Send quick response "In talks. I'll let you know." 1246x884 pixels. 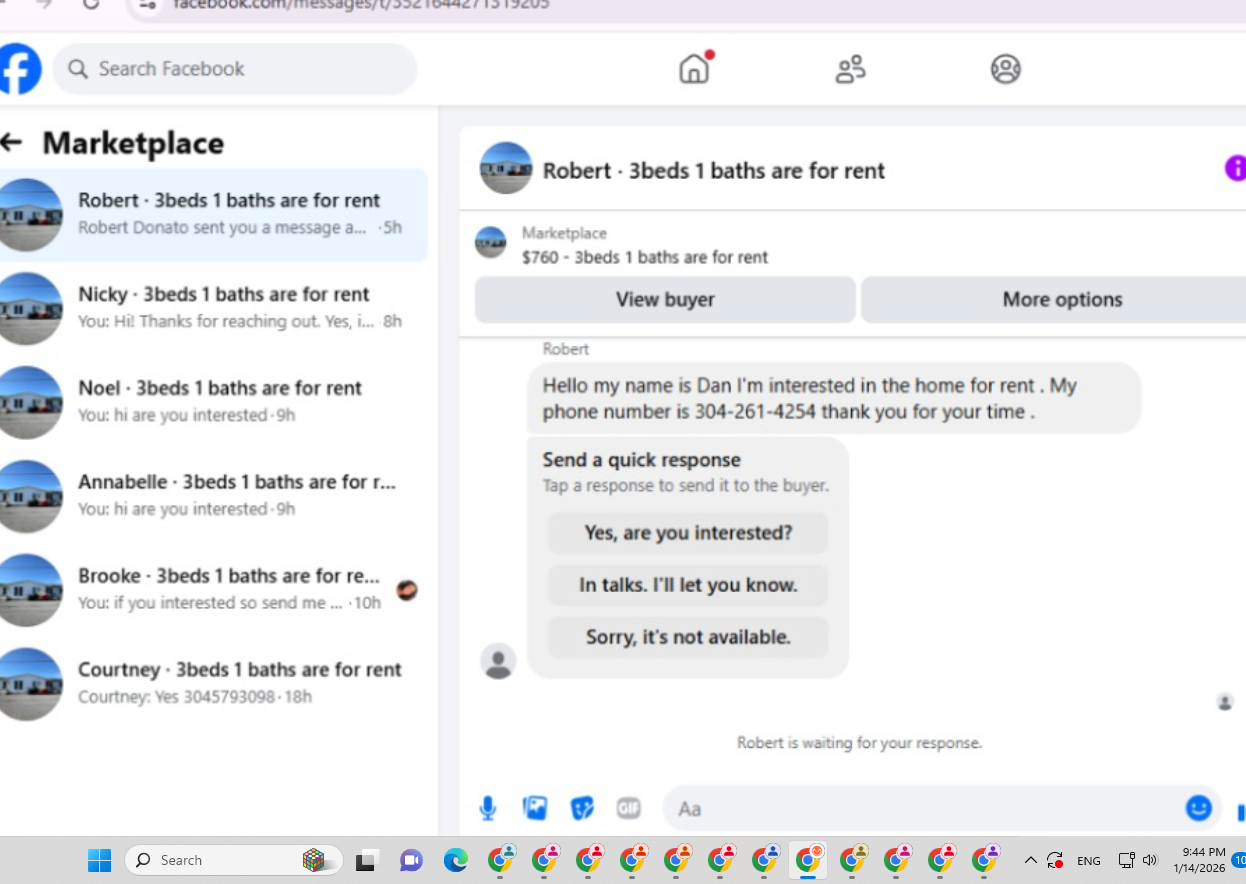[x=688, y=585]
